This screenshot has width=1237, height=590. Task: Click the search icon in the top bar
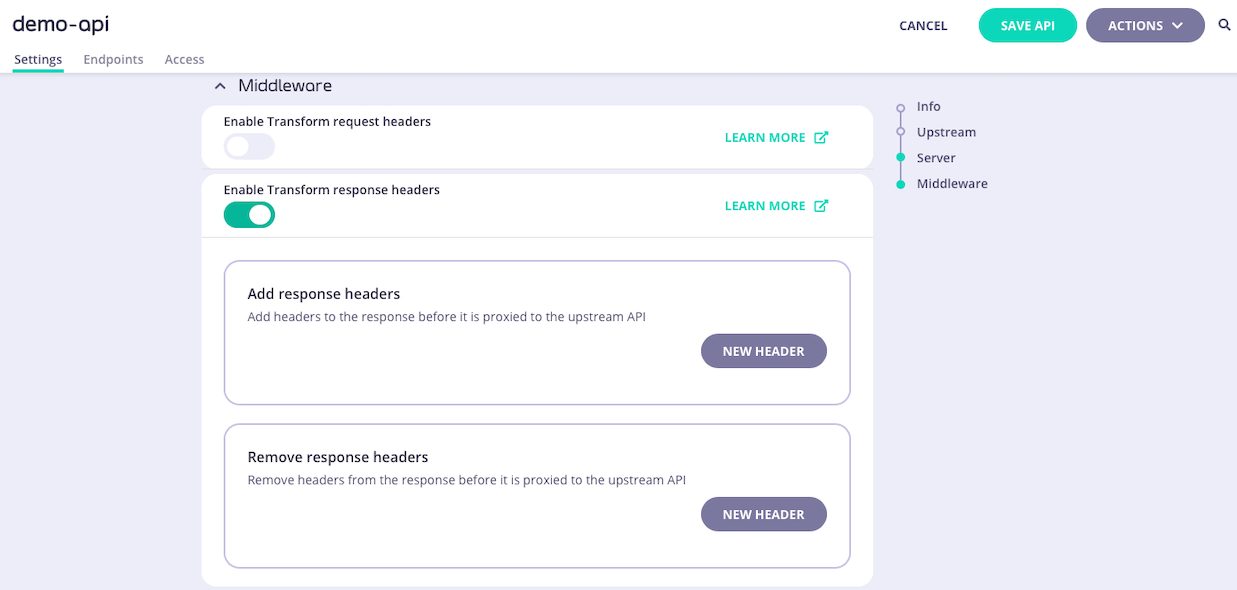[x=1224, y=25]
